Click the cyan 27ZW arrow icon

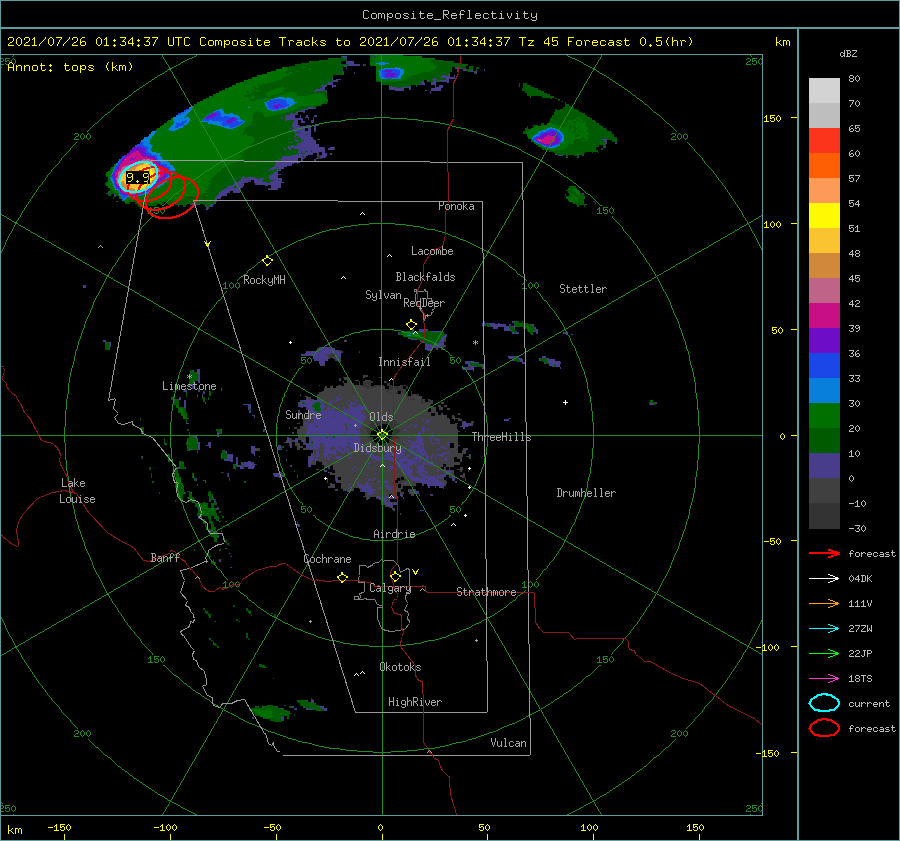point(824,629)
